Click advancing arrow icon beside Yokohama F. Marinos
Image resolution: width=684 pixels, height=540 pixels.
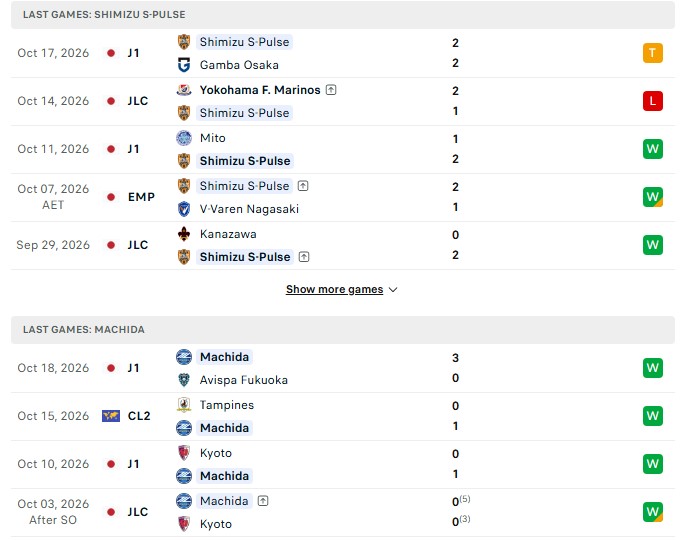(331, 90)
